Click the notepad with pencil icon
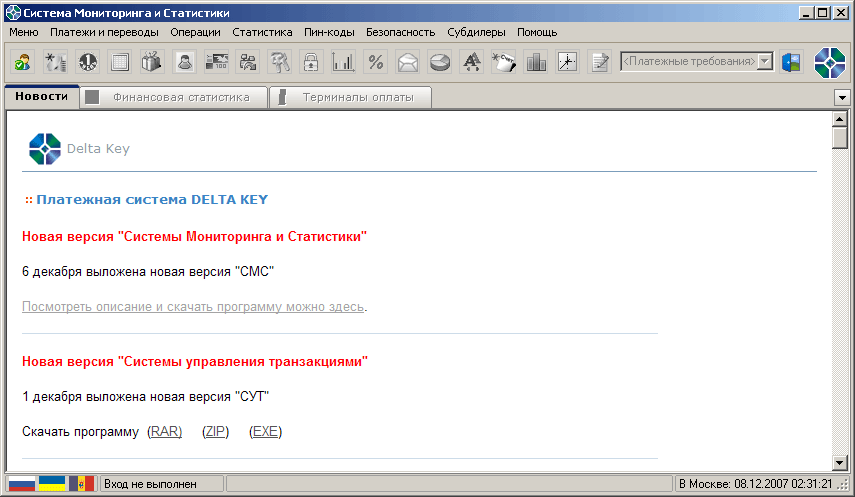This screenshot has height=497, width=855. coord(600,62)
